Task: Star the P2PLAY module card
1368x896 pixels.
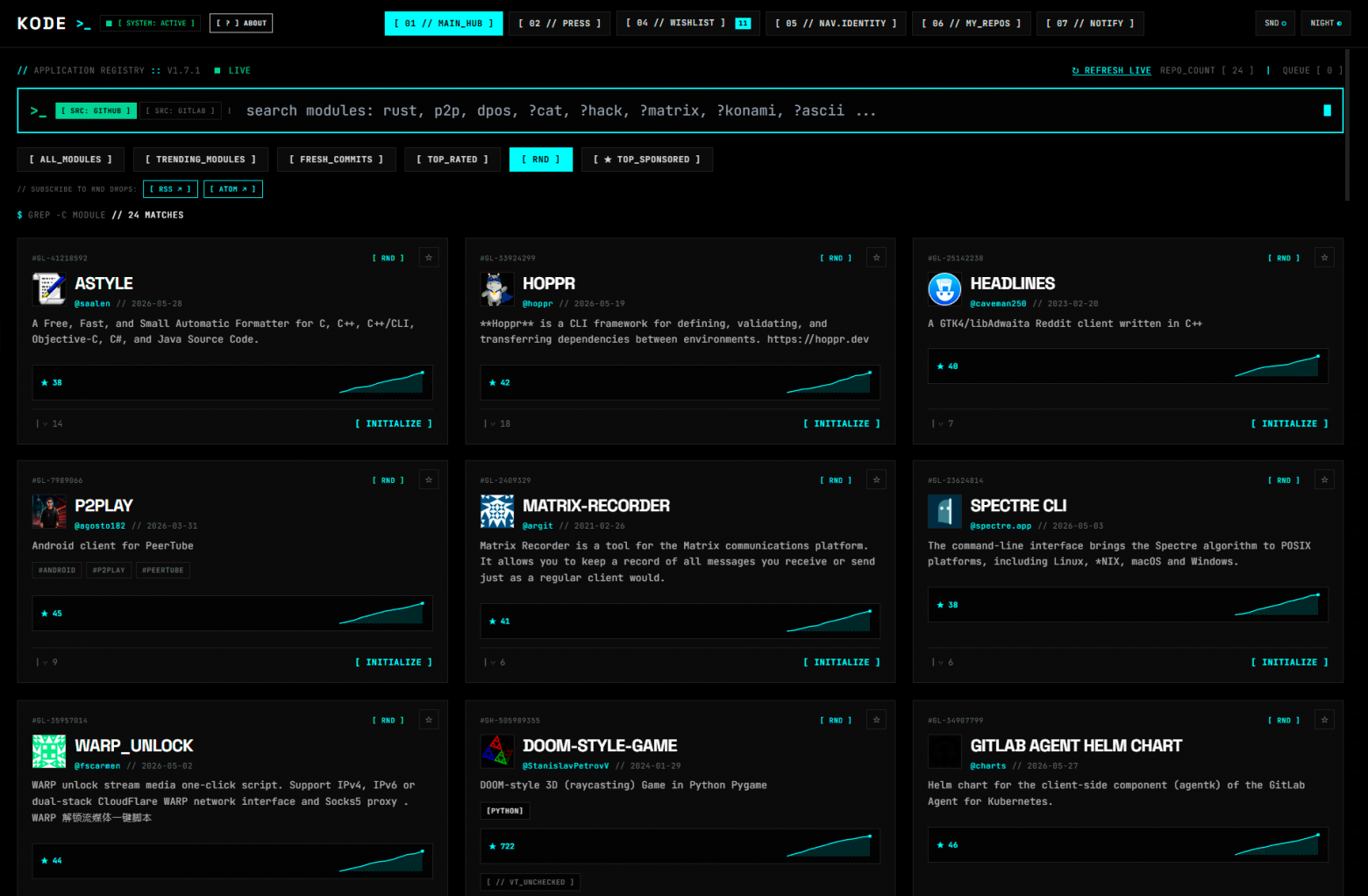Action: click(x=429, y=480)
